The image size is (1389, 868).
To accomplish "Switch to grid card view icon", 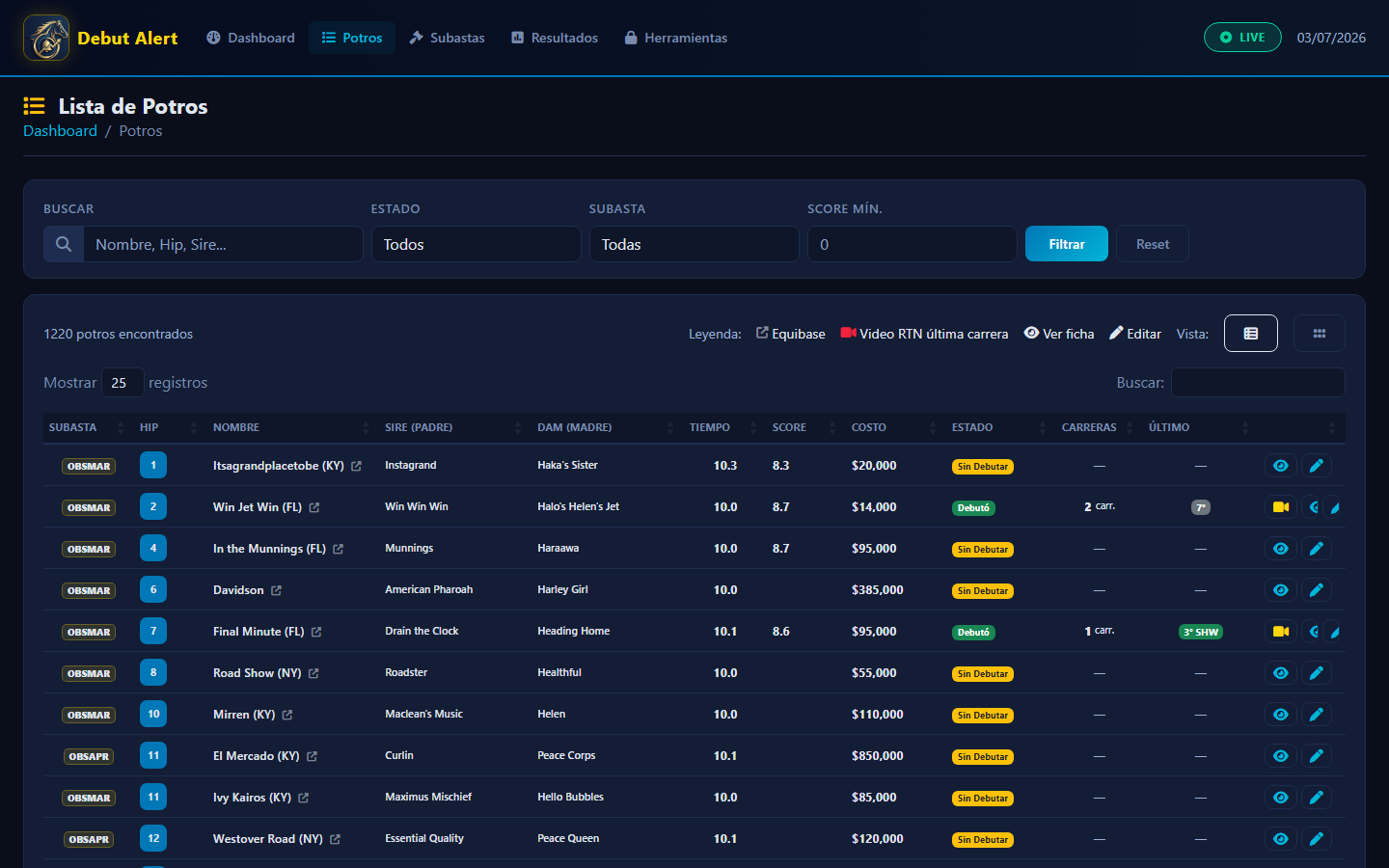I will (x=1320, y=334).
